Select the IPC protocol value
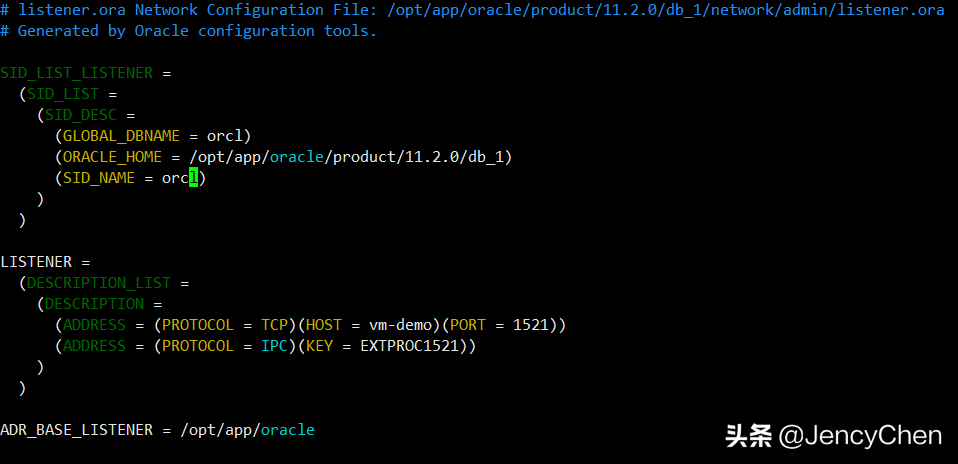This screenshot has height=464, width=958. click(x=275, y=346)
